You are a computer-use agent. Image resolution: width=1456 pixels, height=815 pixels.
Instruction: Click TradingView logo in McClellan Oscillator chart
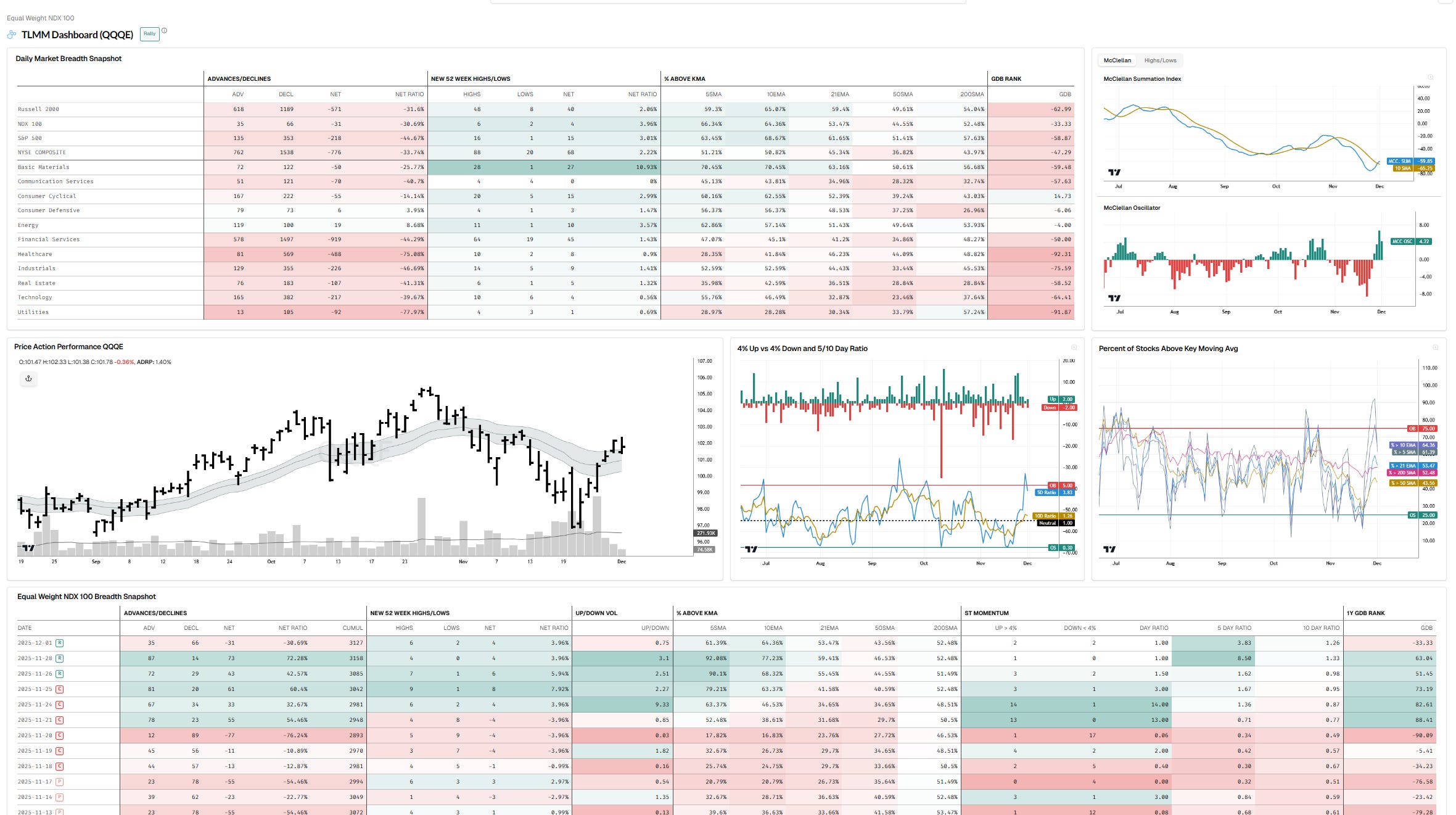(1114, 298)
